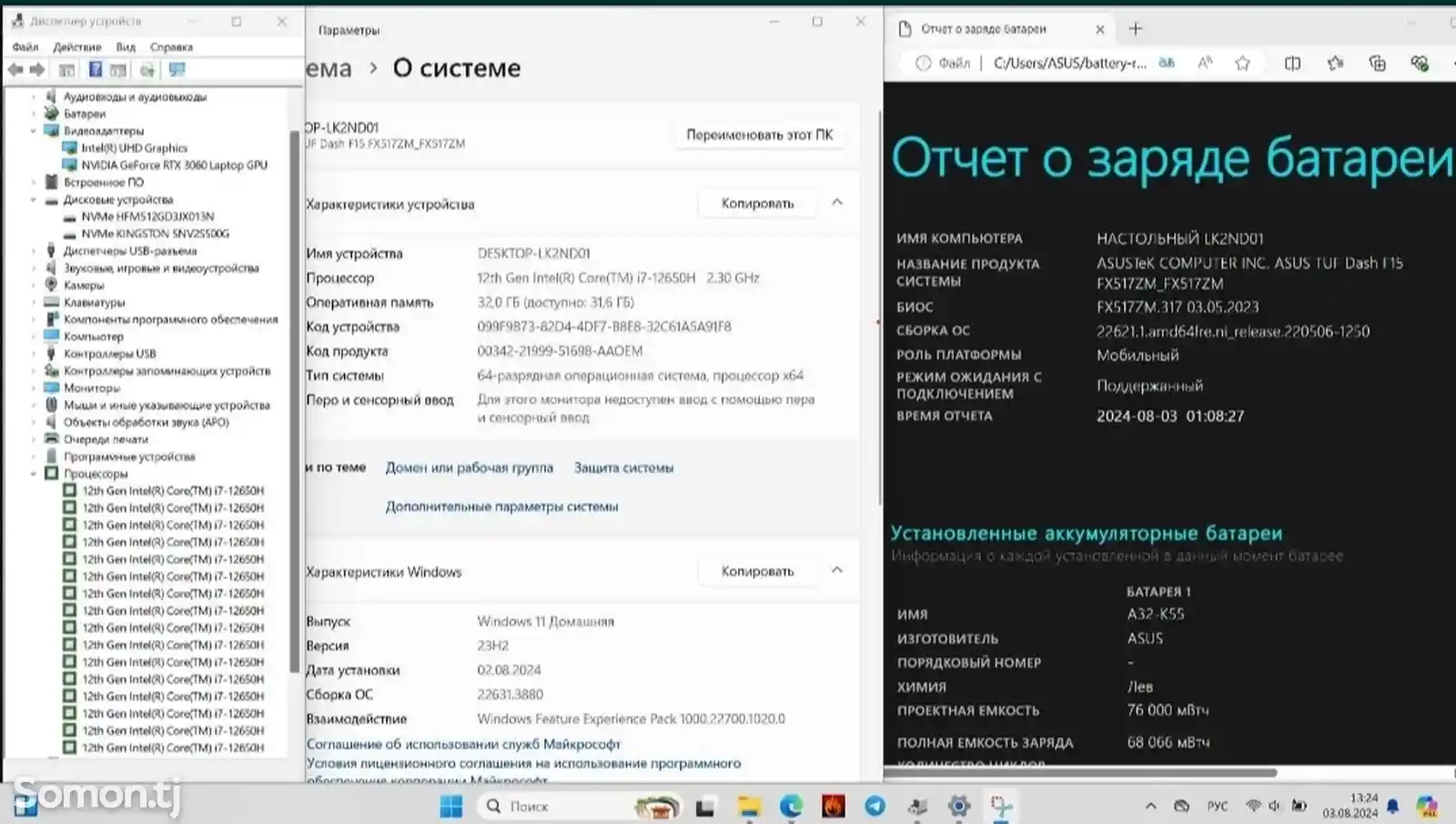Go back in Device Manager toolbar
The width and height of the screenshot is (1456, 824).
[15, 70]
